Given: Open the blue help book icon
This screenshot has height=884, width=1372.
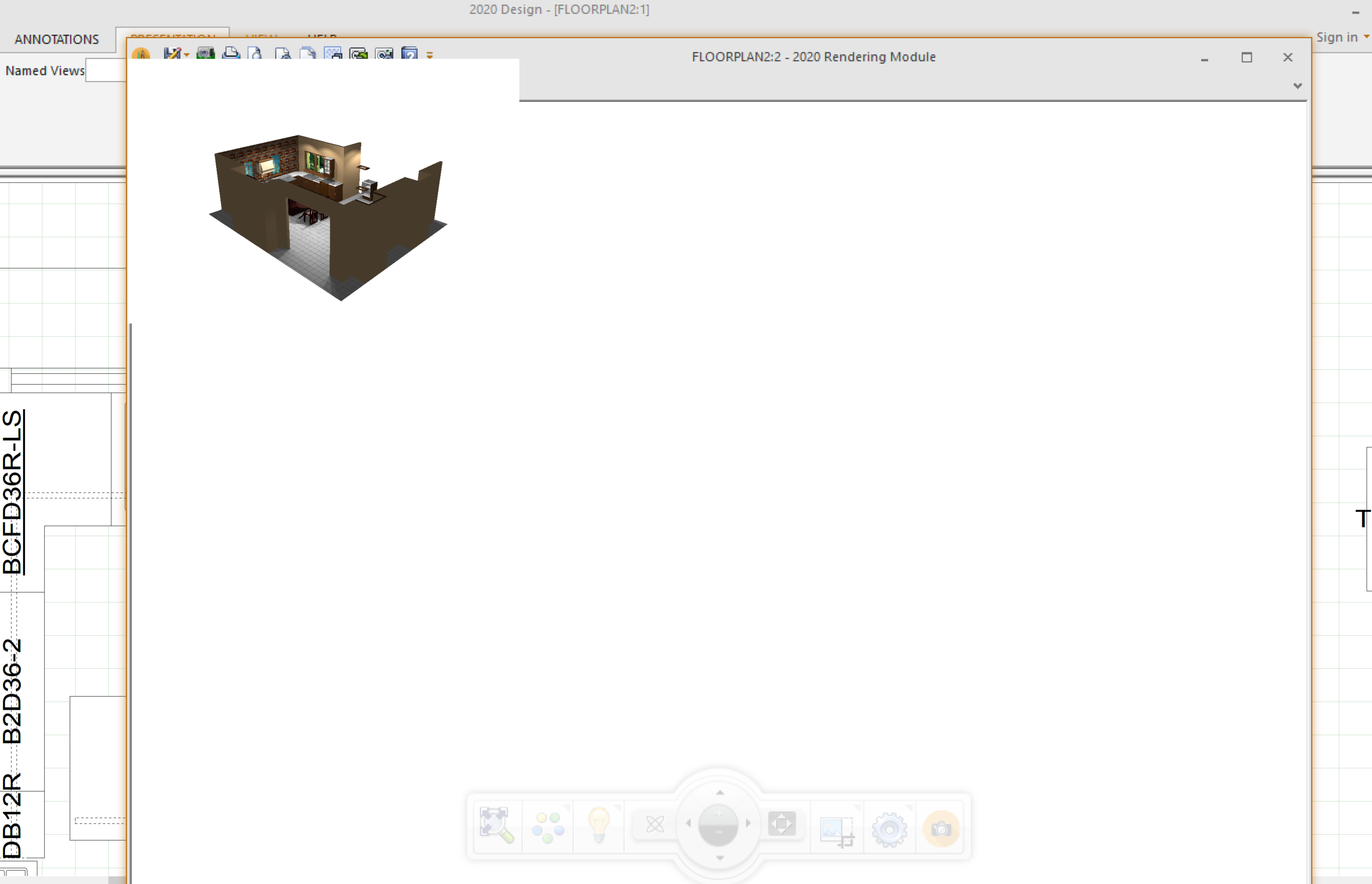Looking at the screenshot, I should point(409,53).
